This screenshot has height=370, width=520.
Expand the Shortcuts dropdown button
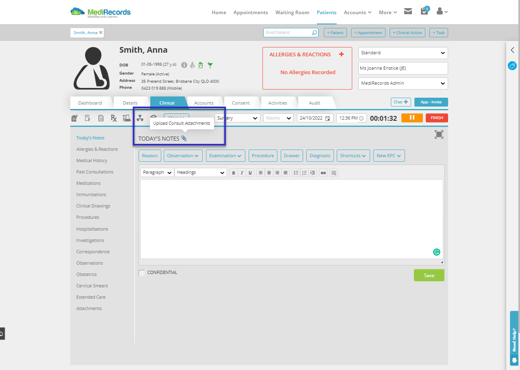coord(353,156)
